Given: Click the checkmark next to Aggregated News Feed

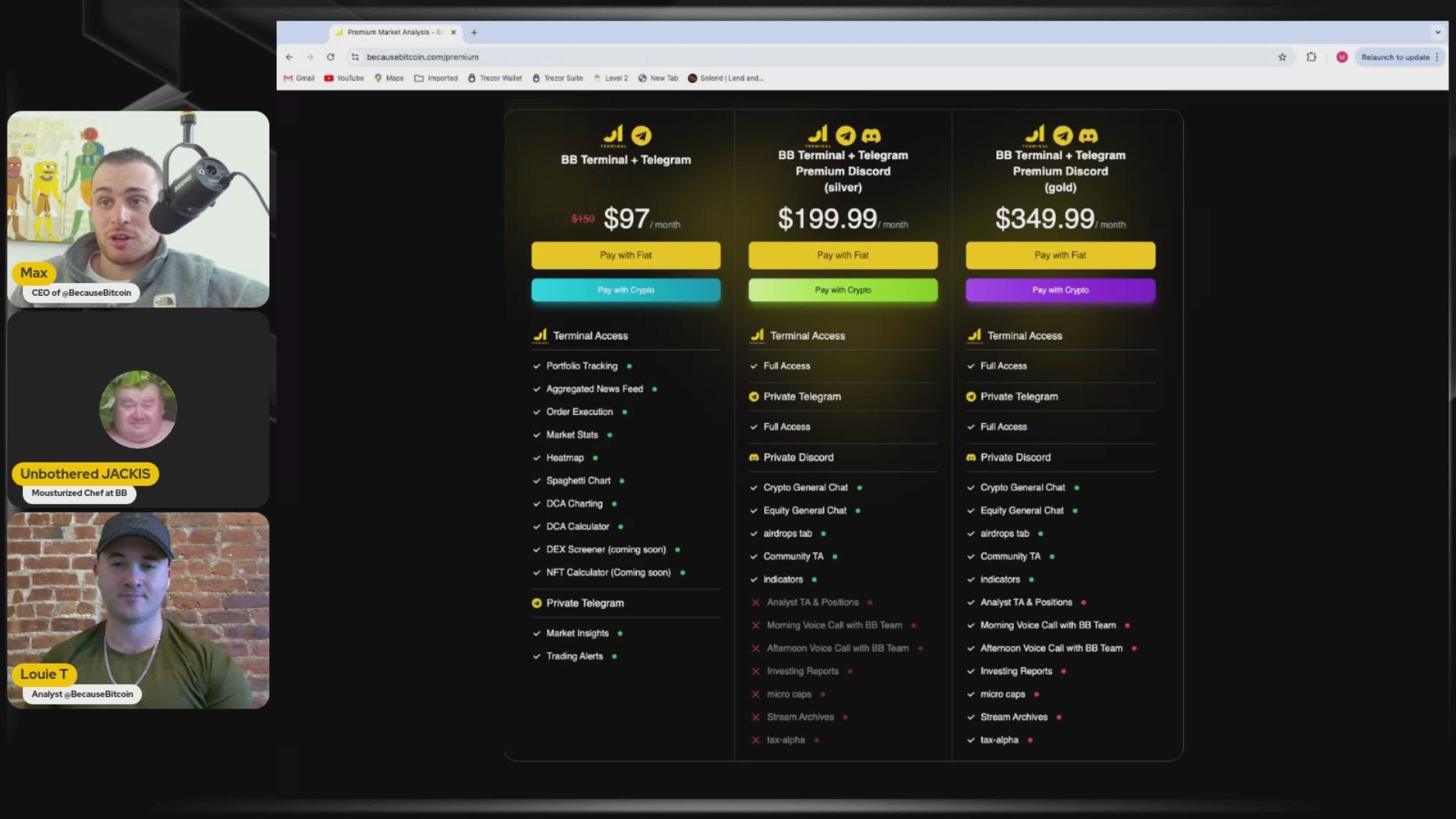Looking at the screenshot, I should pos(537,389).
